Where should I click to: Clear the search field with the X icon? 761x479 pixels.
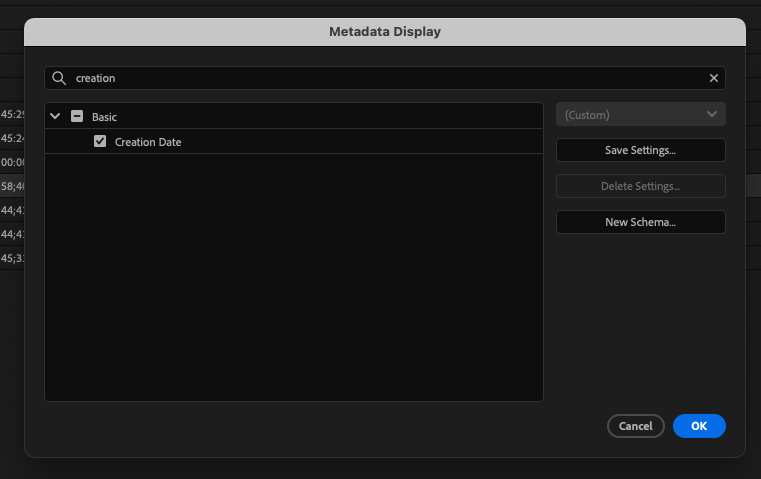point(713,78)
